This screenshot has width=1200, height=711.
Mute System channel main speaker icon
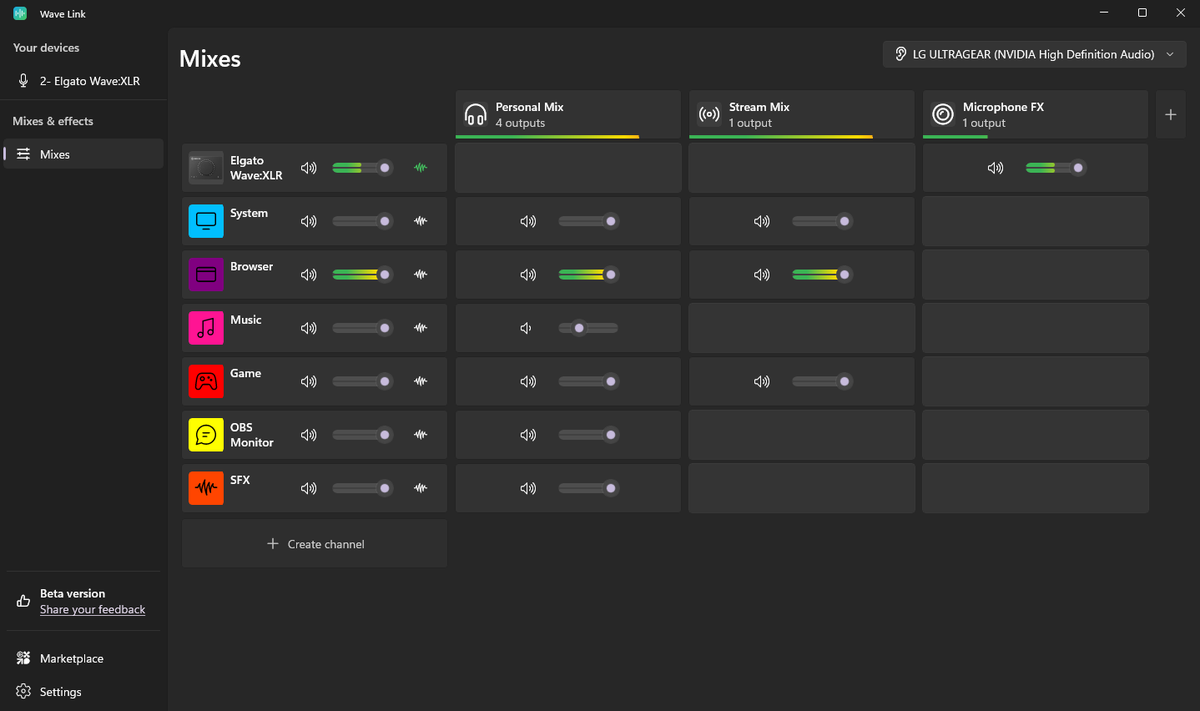[x=308, y=221]
